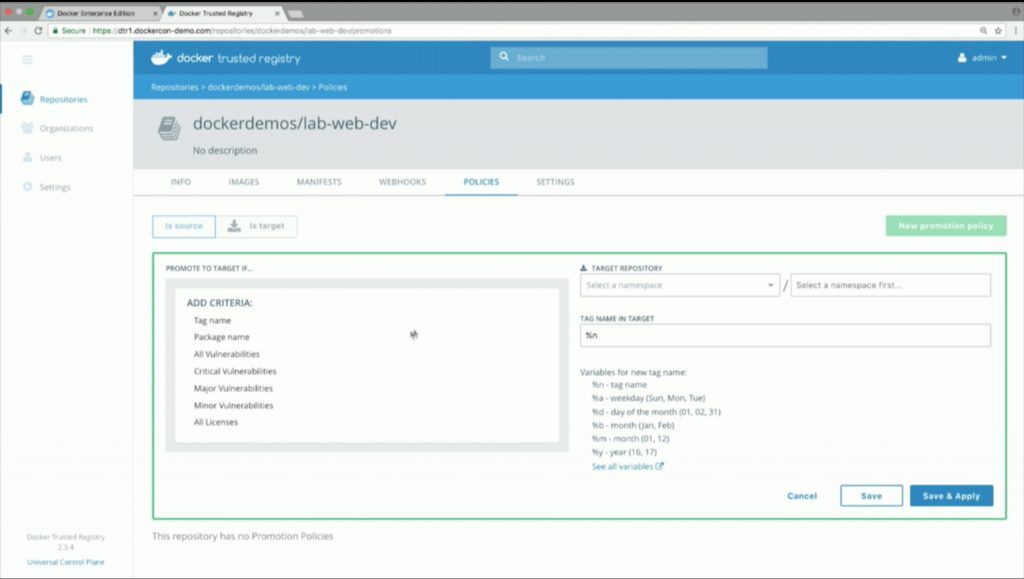Viewport: 1024px width, 579px height.
Task: Click the Save & Apply button
Action: (x=951, y=495)
